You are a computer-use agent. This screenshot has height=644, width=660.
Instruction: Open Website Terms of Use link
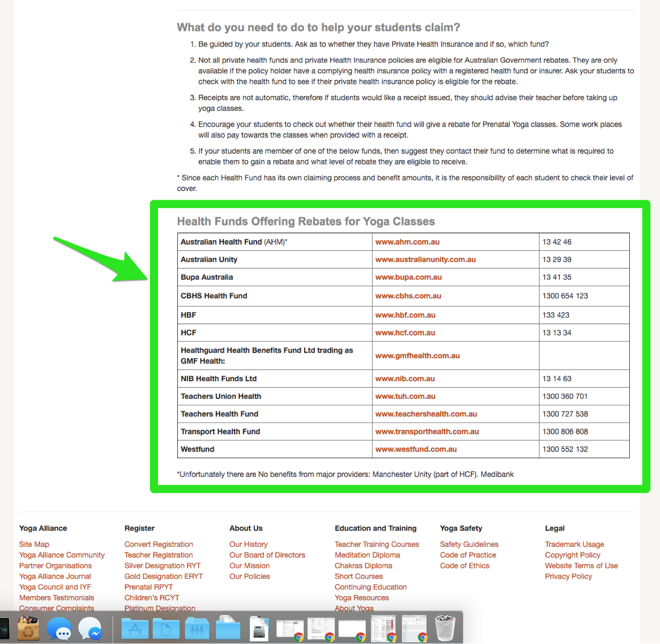(581, 566)
